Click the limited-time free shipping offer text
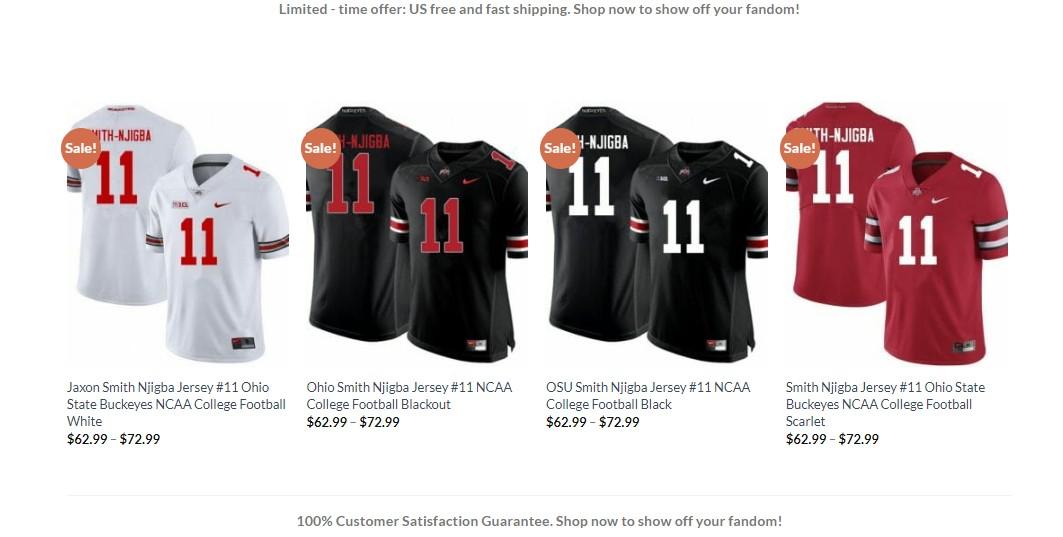The image size is (1063, 537). [x=539, y=9]
